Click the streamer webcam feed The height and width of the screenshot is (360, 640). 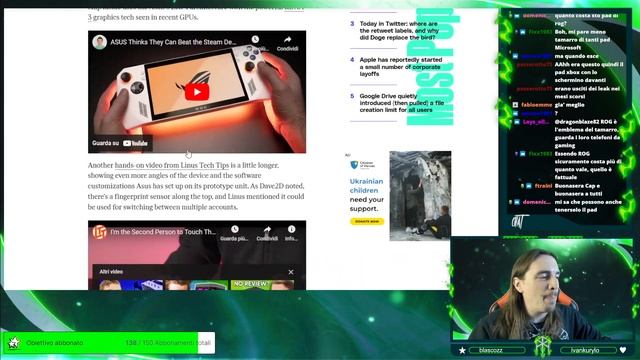(x=542, y=290)
